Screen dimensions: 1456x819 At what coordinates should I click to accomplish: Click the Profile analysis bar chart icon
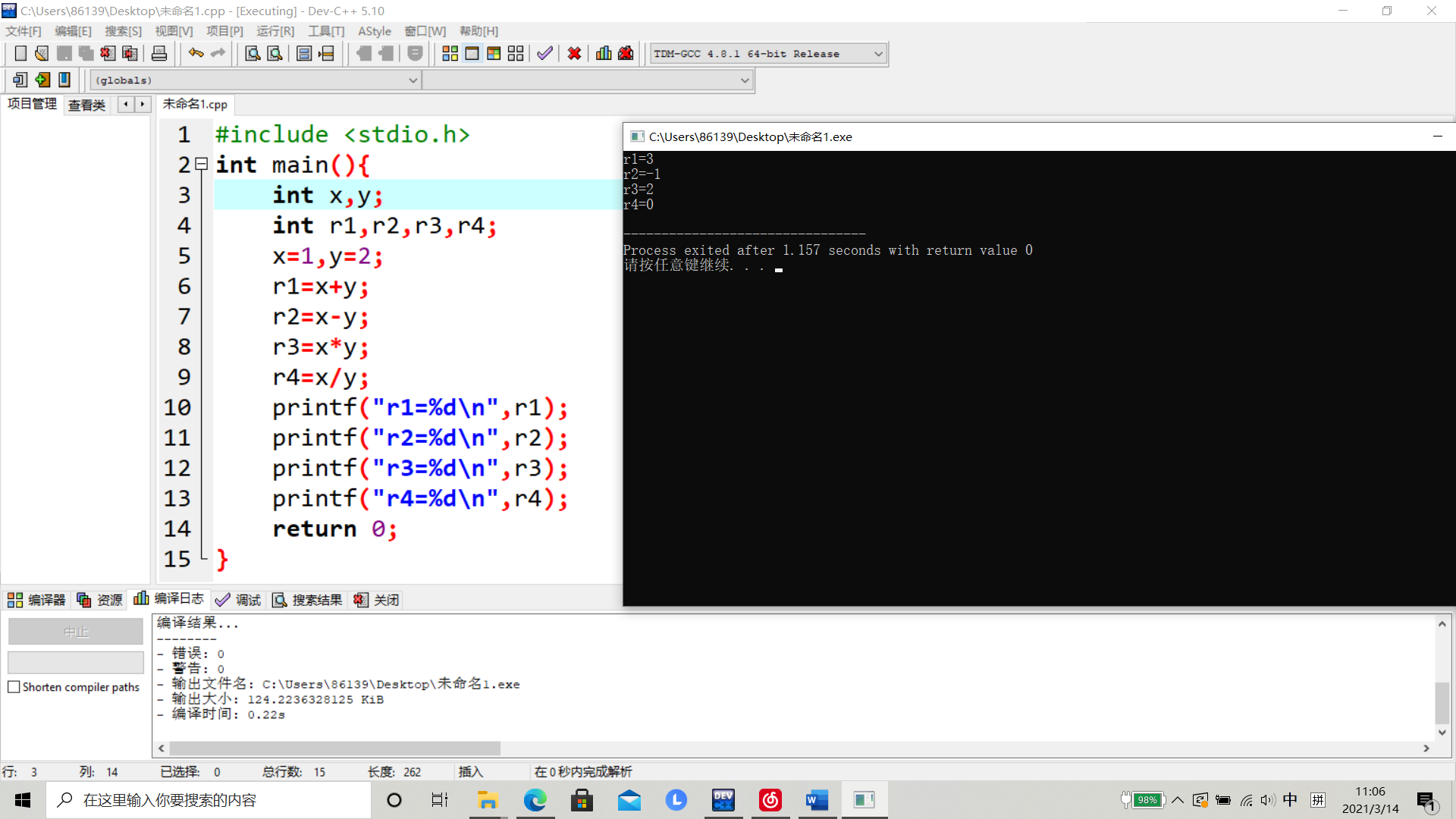pos(604,54)
